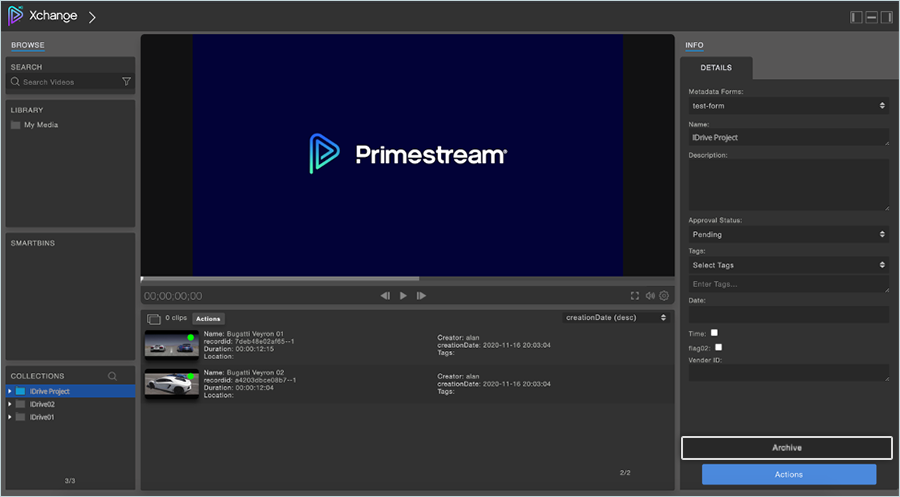Image resolution: width=900 pixels, height=497 pixels.
Task: Expand the IDrive01 collection arrow
Action: [x=10, y=417]
